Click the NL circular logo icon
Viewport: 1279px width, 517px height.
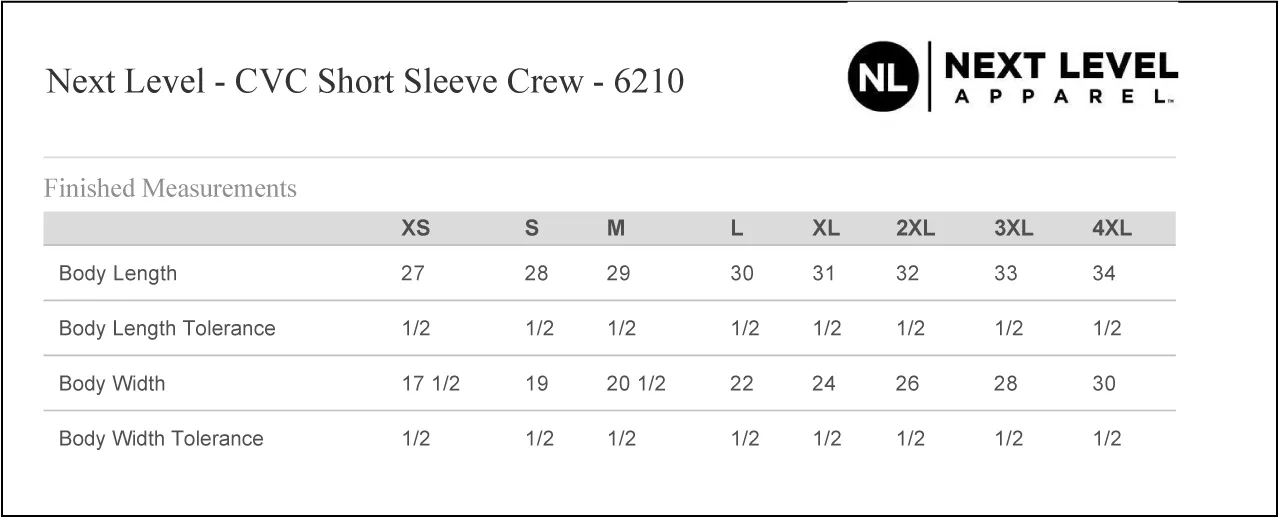tap(883, 77)
